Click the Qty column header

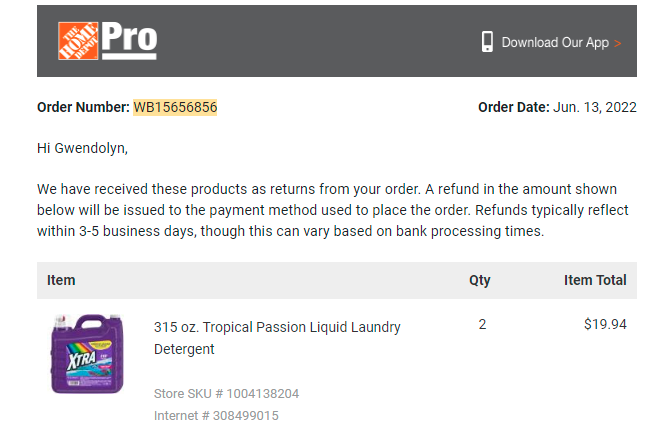click(x=480, y=280)
